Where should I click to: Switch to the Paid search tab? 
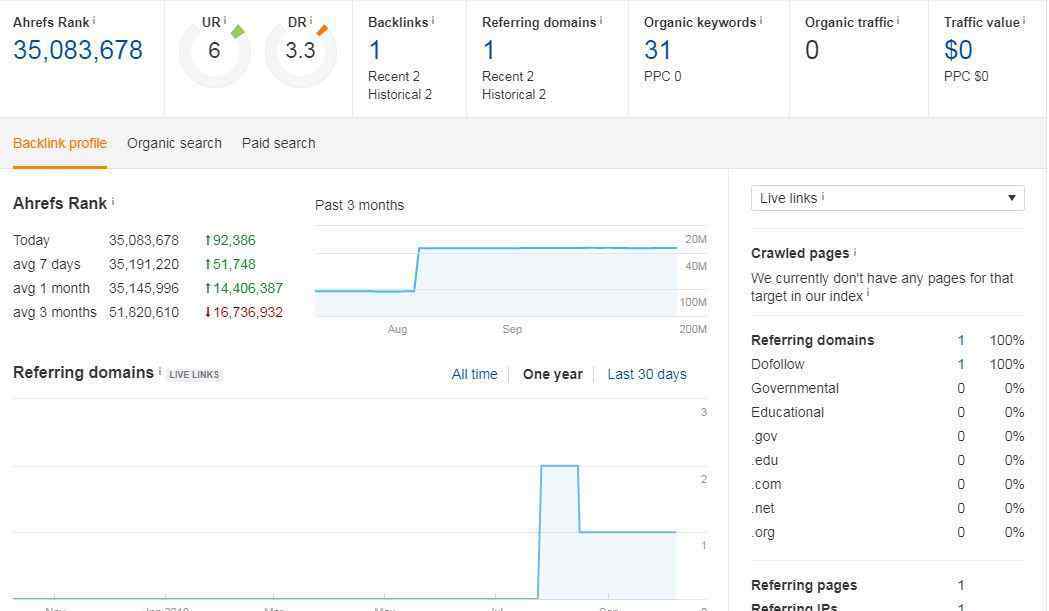(x=278, y=143)
